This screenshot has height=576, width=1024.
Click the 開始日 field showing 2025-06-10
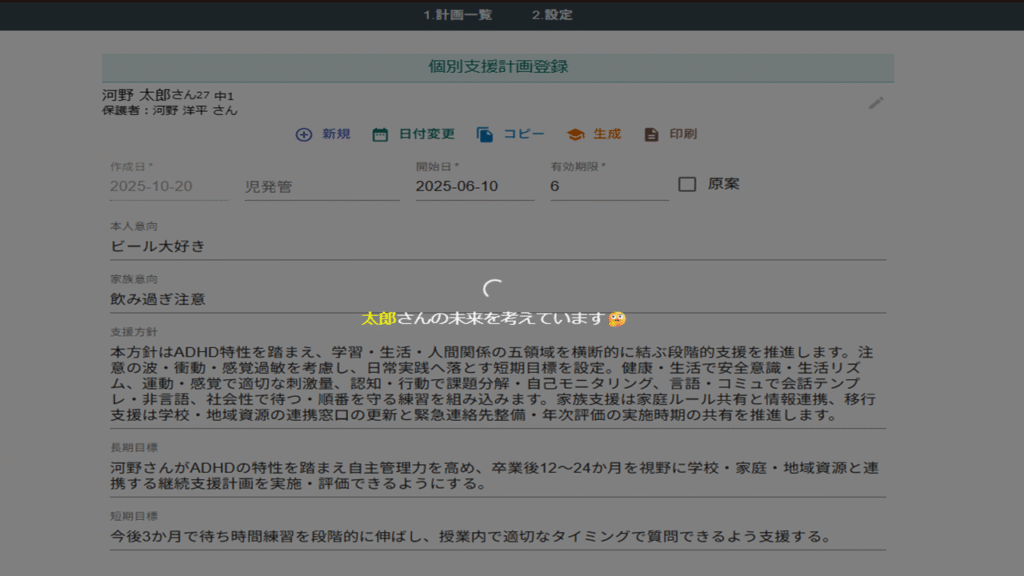click(474, 186)
